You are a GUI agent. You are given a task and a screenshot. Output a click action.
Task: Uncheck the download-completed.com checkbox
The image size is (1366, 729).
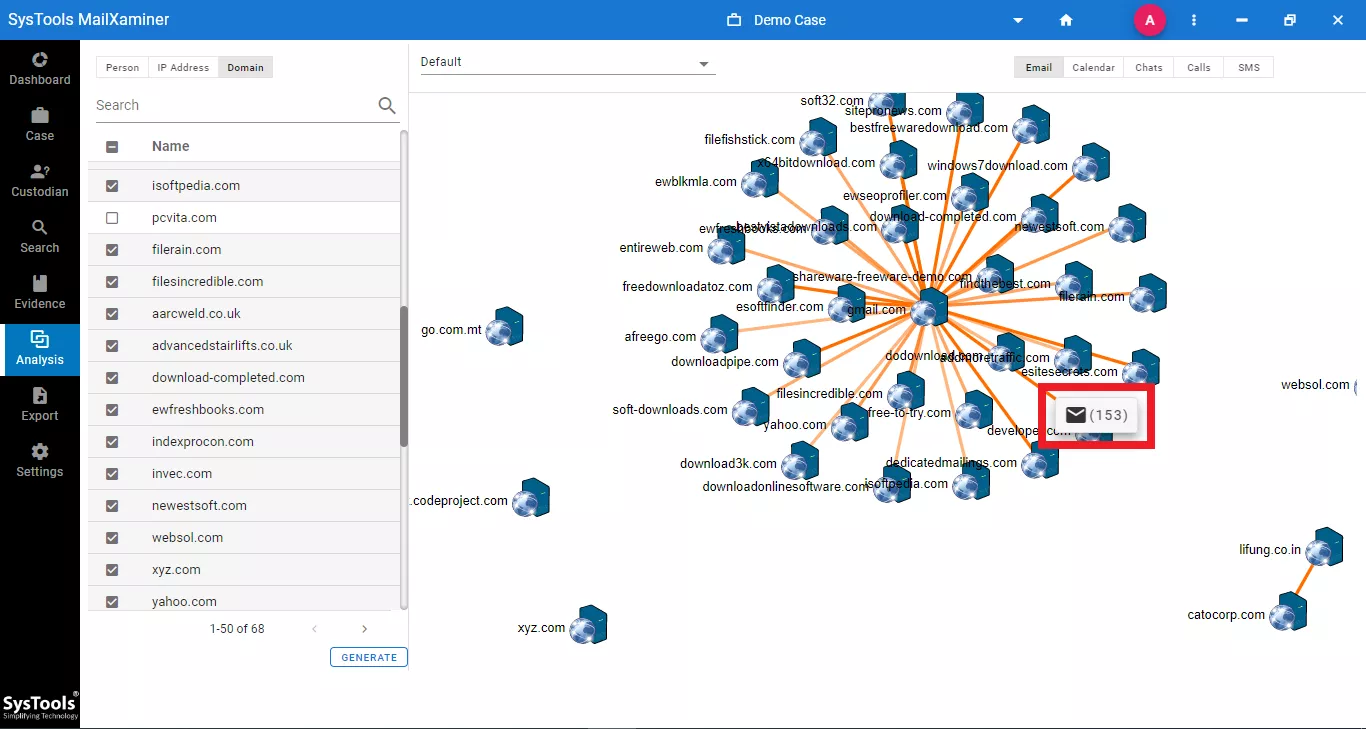click(x=112, y=378)
